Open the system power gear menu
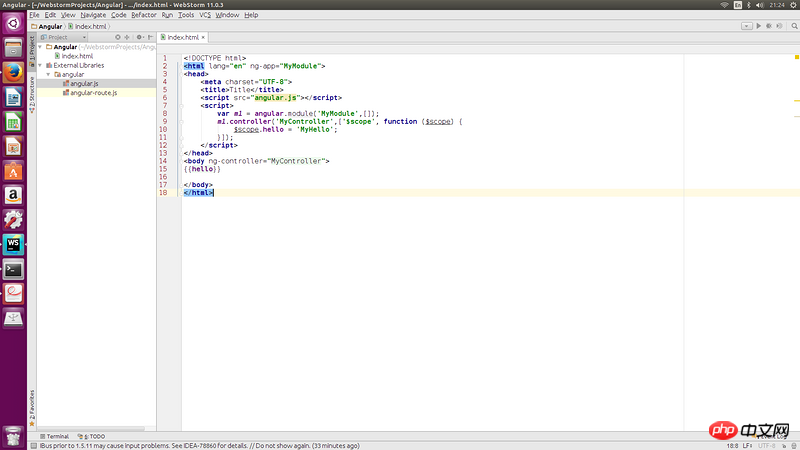The image size is (800, 450). pyautogui.click(x=793, y=5)
